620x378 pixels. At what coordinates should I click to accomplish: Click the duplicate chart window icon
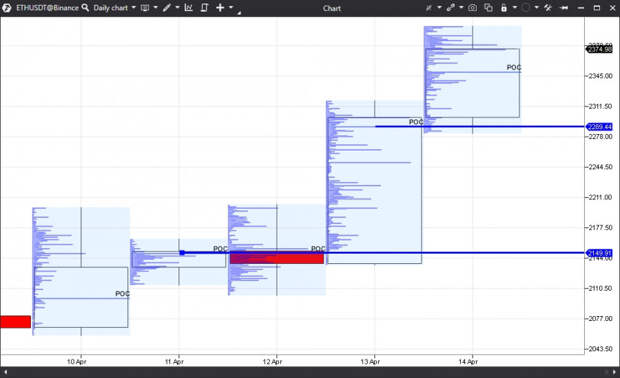(x=488, y=8)
